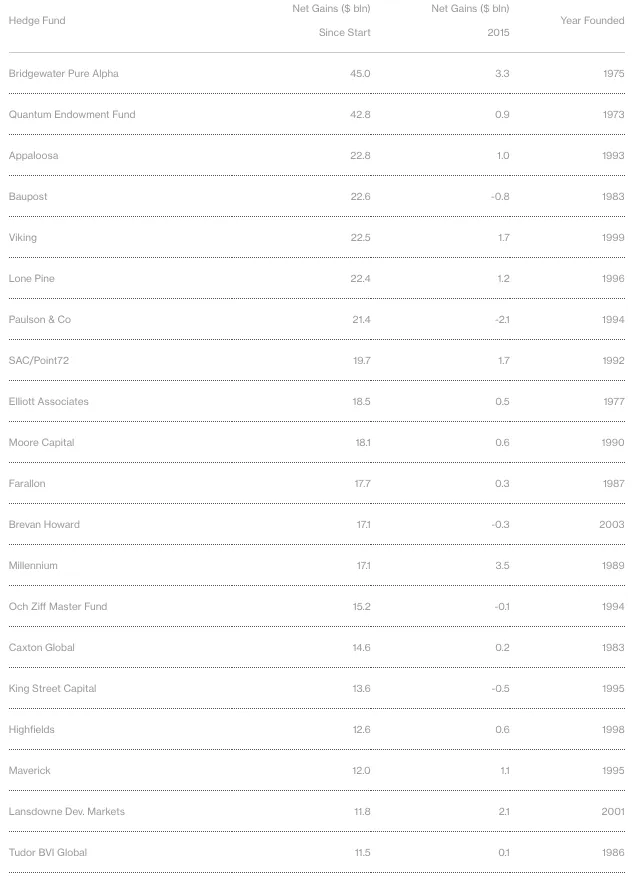Viewport: 636px width, 882px height.
Task: Click the Hedge Fund column header
Action: tap(37, 21)
